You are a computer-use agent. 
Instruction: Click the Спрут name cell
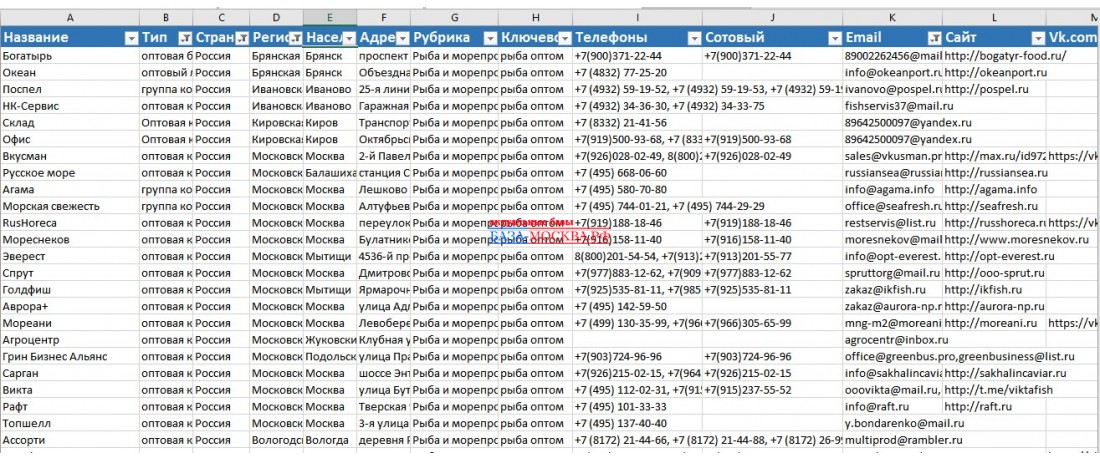pyautogui.click(x=69, y=273)
